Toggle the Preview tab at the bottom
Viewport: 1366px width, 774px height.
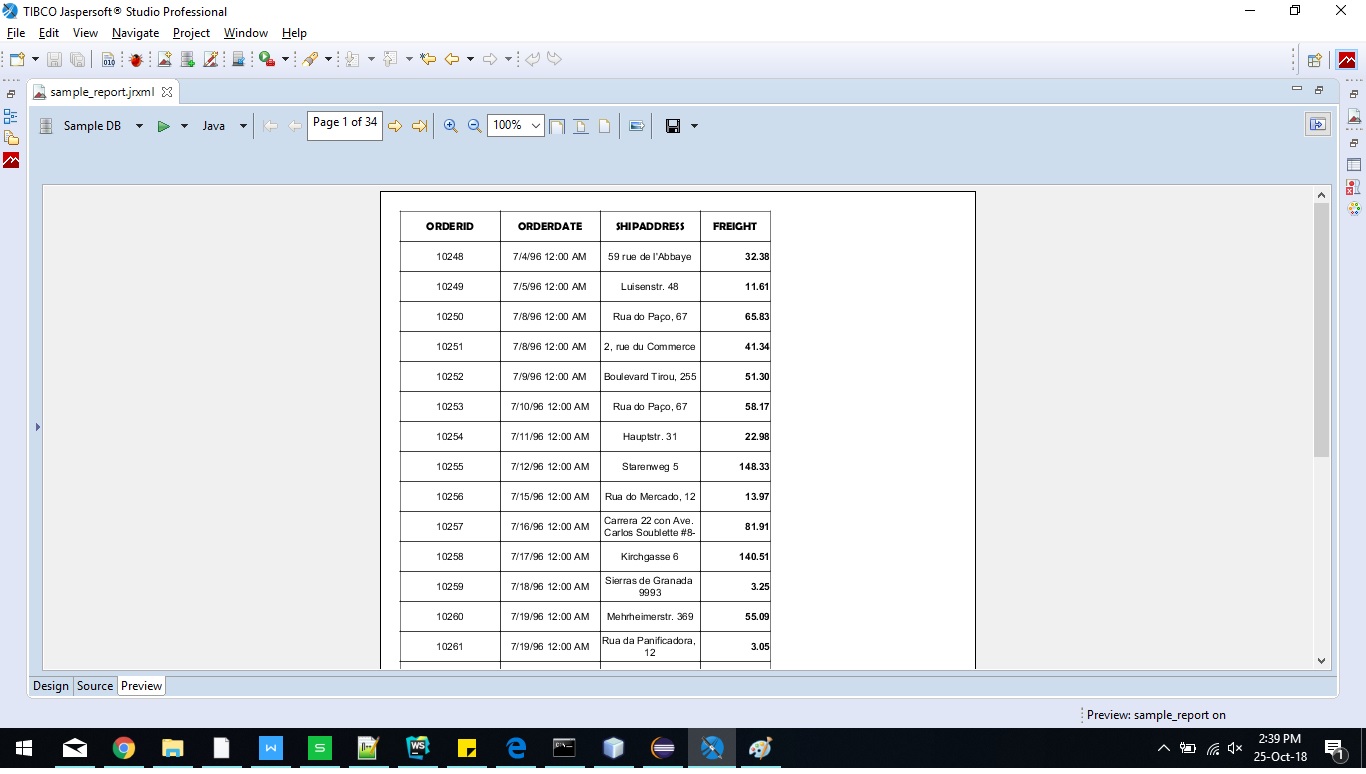pyautogui.click(x=140, y=685)
